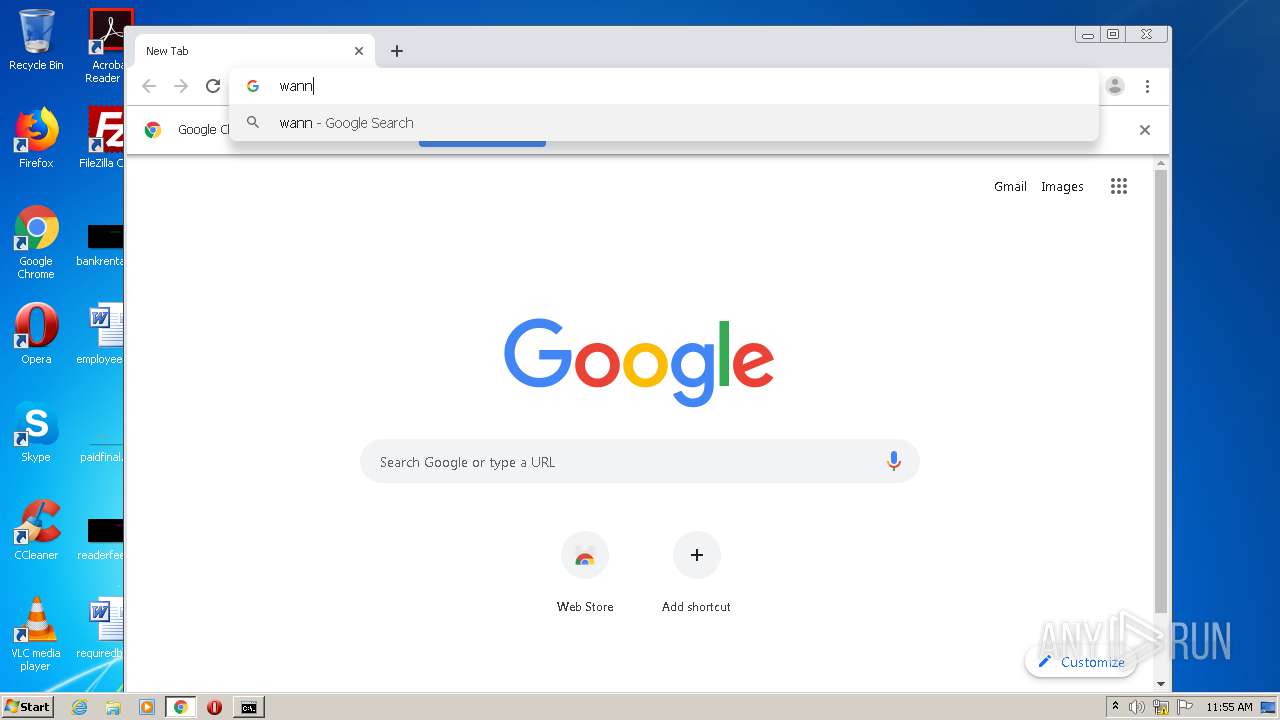
Task: Click the Opera taskbar icon
Action: point(214,707)
